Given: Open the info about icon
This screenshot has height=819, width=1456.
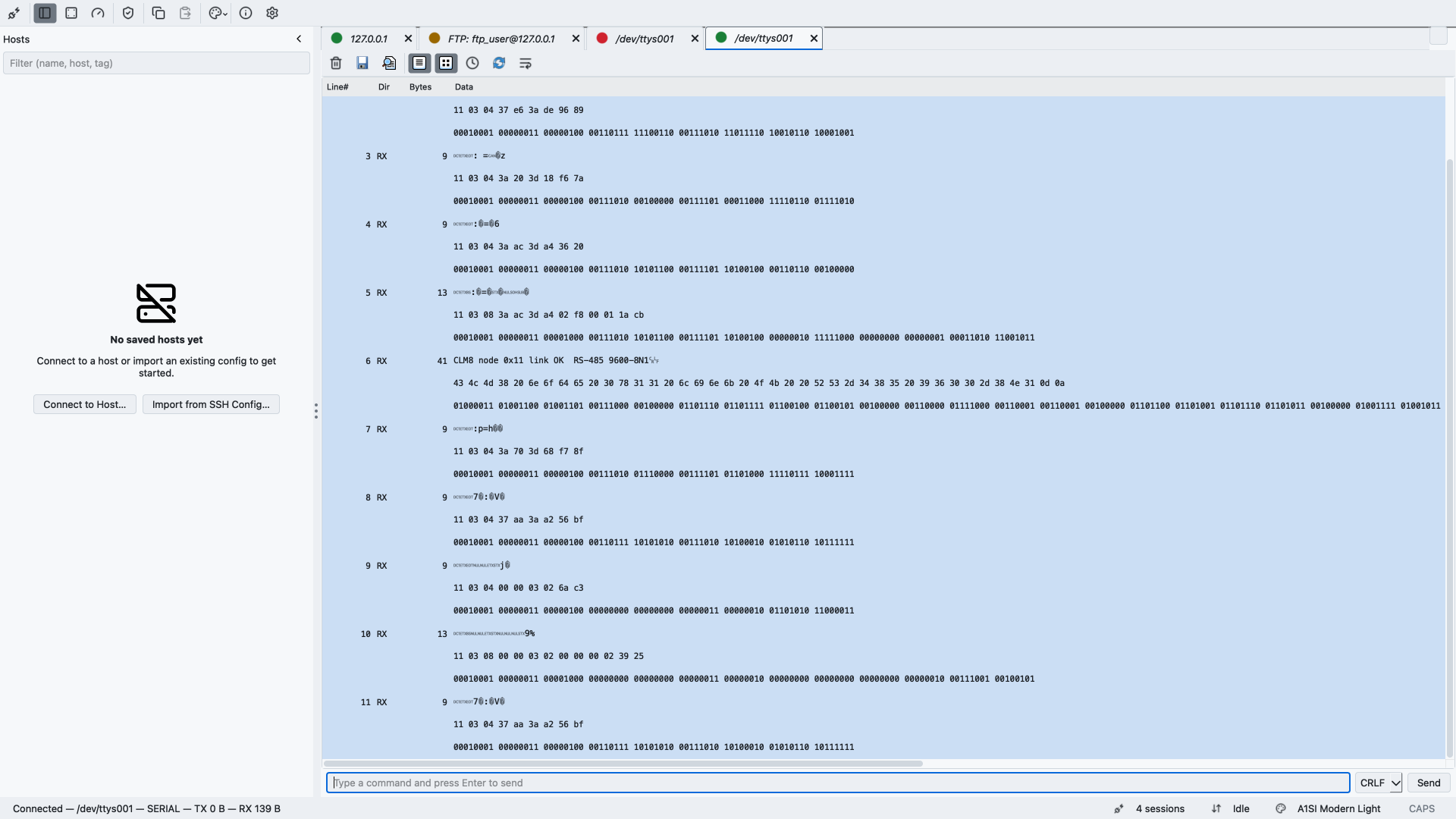Looking at the screenshot, I should (246, 13).
